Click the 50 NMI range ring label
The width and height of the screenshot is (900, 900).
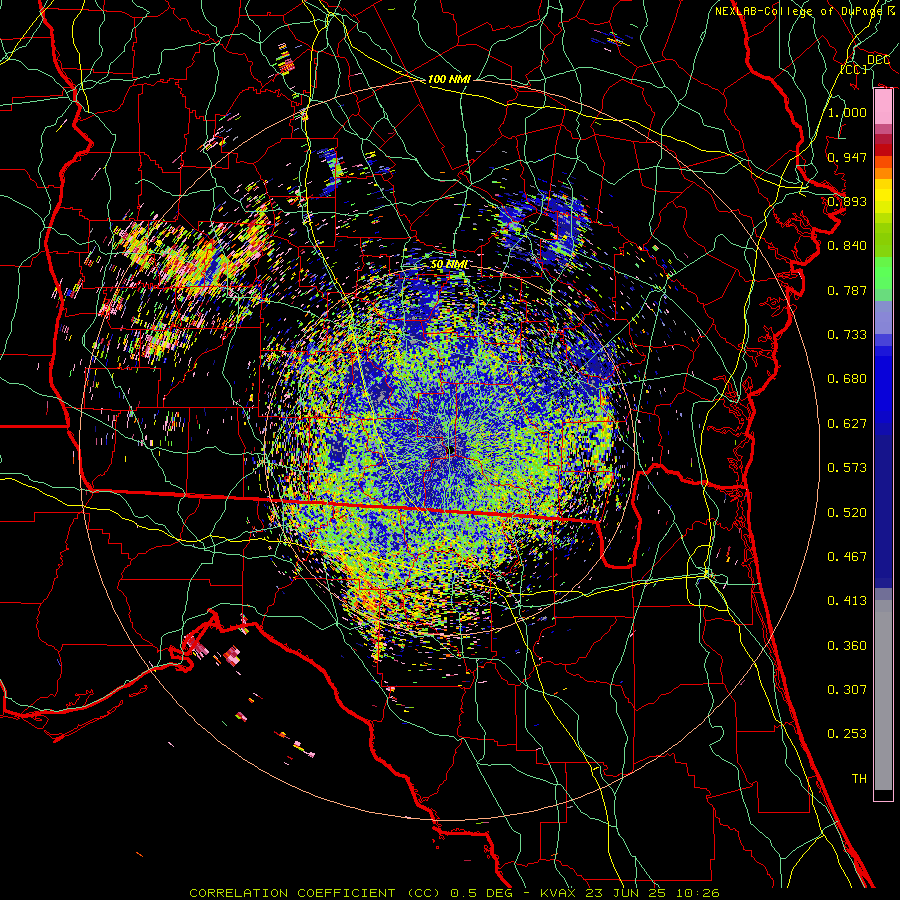coord(449,265)
